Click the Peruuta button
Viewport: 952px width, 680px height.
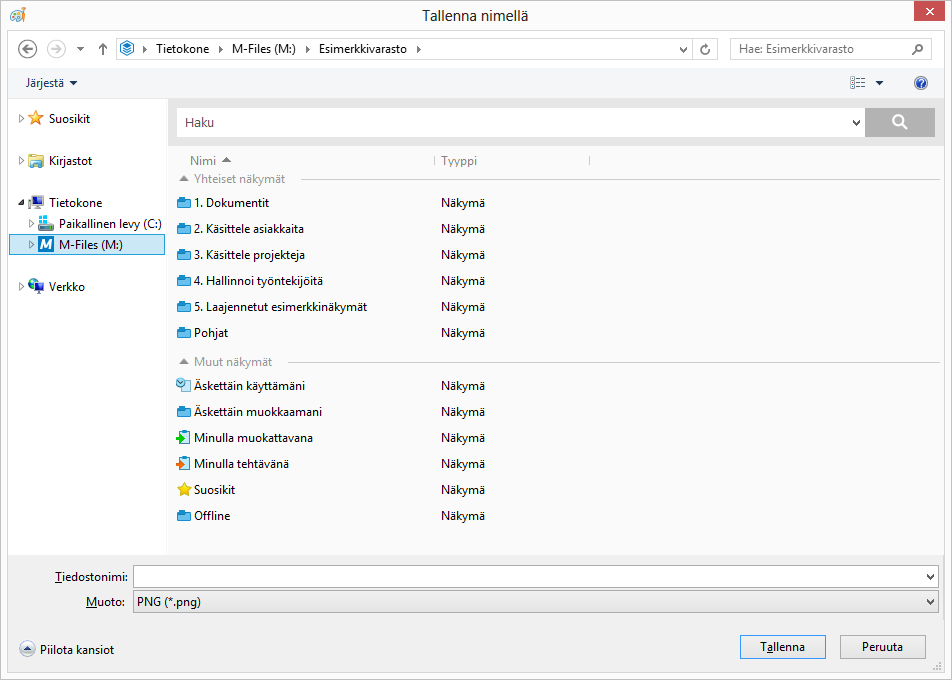click(882, 647)
